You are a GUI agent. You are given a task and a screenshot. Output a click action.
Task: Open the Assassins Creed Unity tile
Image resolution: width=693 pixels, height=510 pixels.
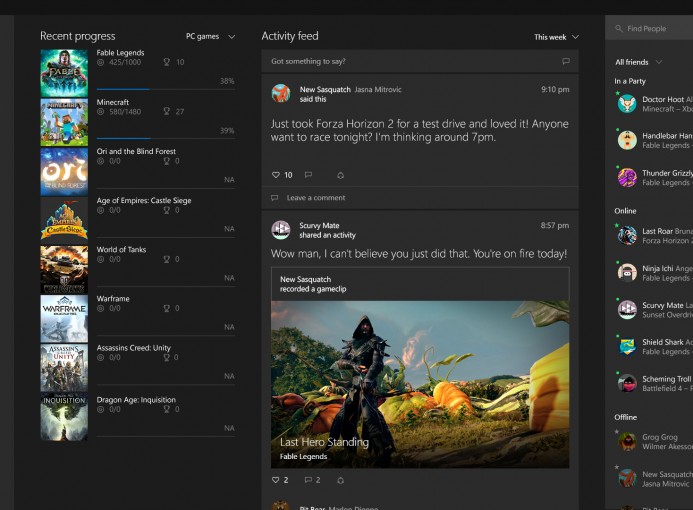click(64, 368)
